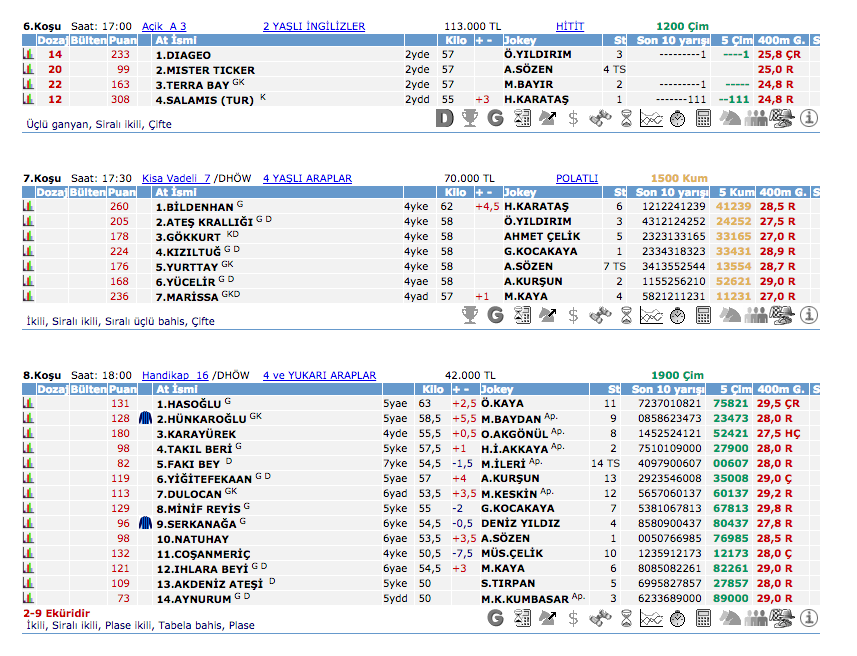857x656 pixels.
Task: Click the binoculars icon in race 6 toolbar
Action: click(x=599, y=118)
